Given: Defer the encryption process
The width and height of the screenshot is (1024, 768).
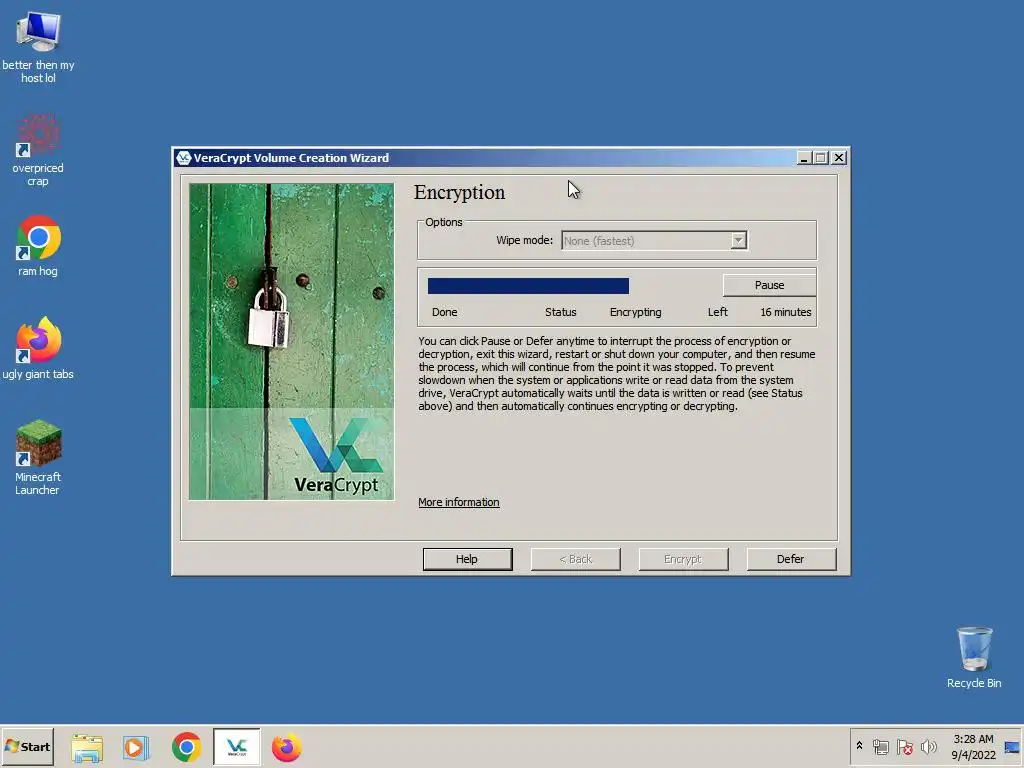Looking at the screenshot, I should click(x=790, y=559).
